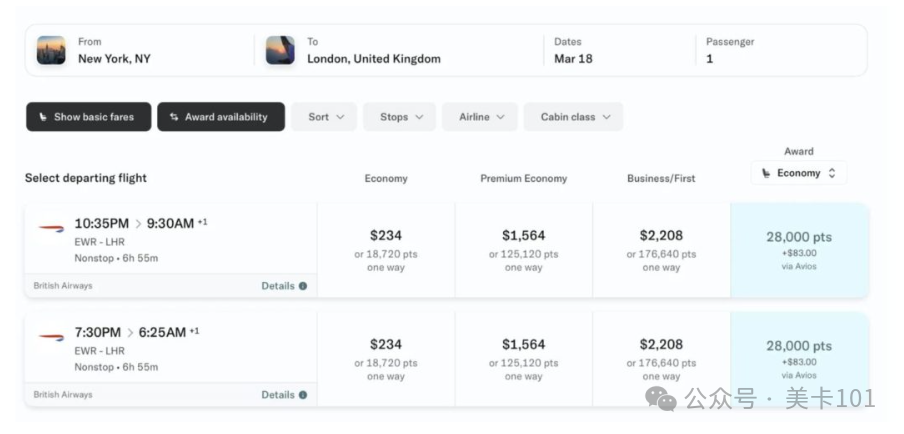Toggle the Show basic fares button
Image resolution: width=904 pixels, height=434 pixels.
[x=88, y=117]
